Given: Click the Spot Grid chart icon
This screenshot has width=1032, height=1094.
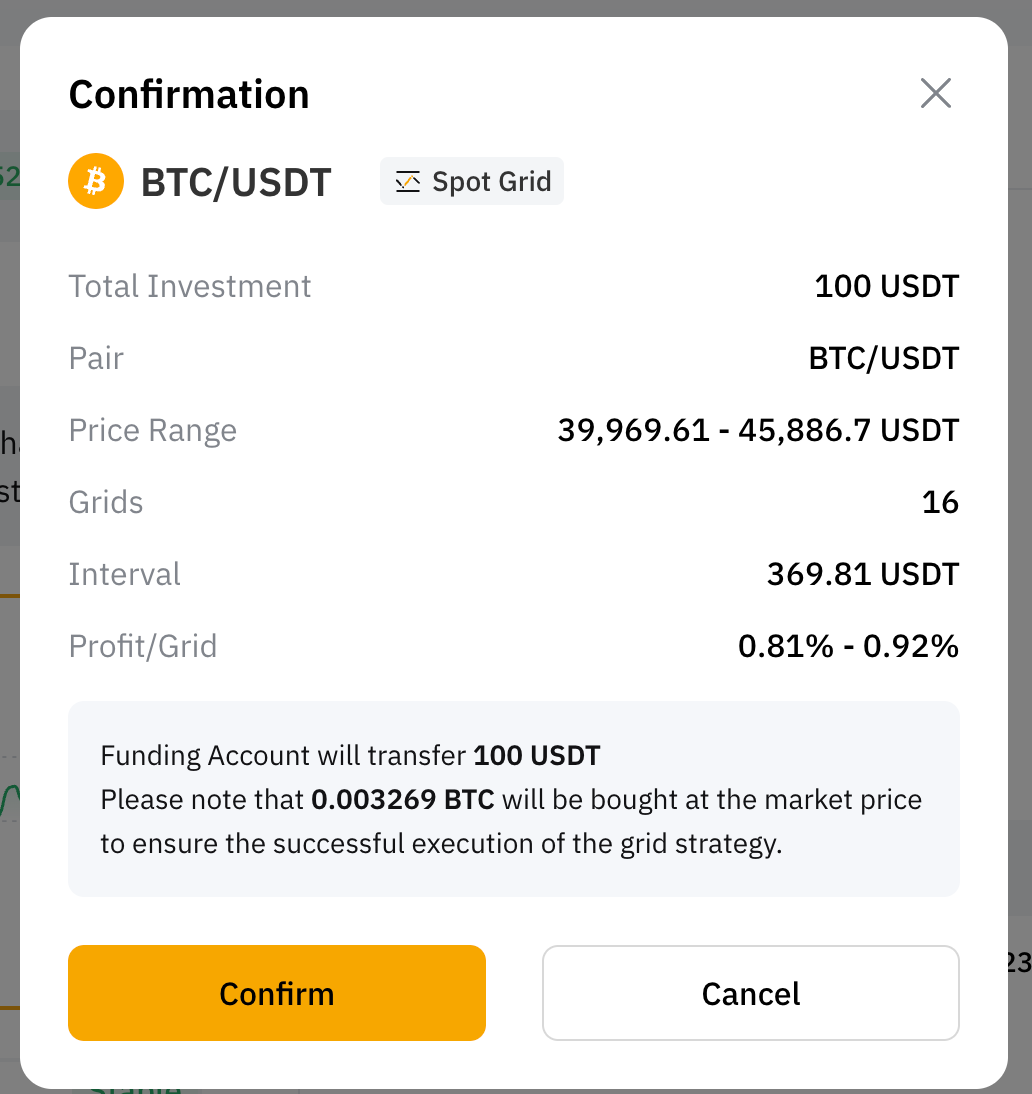Looking at the screenshot, I should tap(408, 182).
